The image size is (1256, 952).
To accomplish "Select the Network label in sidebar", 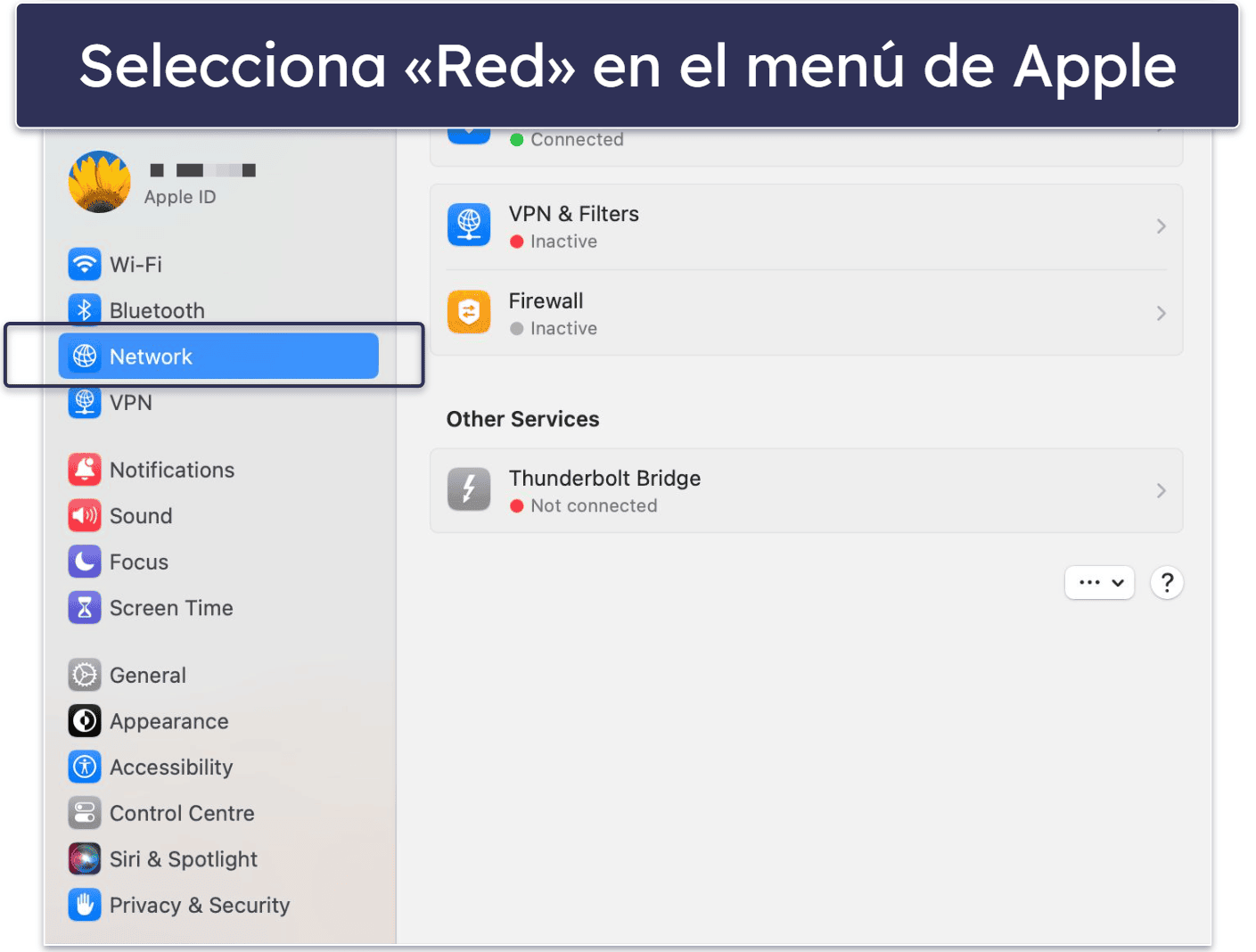I will 151,357.
